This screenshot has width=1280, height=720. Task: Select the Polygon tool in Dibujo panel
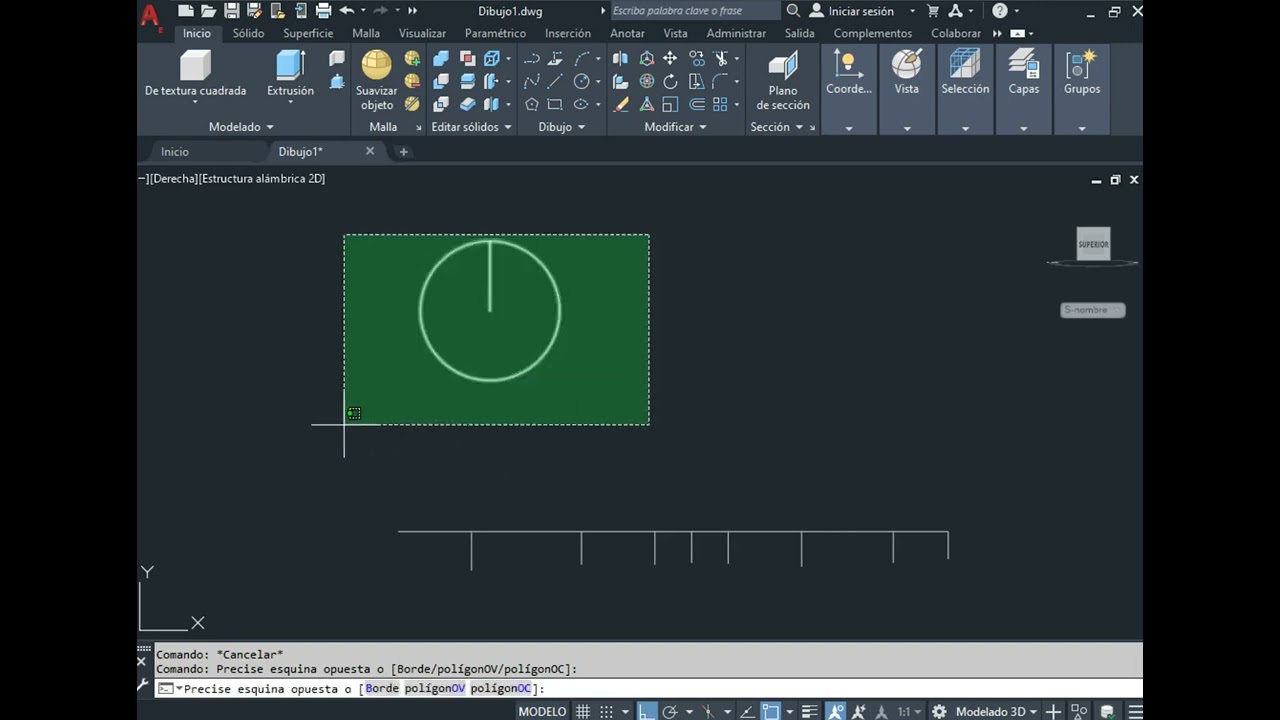pos(532,104)
